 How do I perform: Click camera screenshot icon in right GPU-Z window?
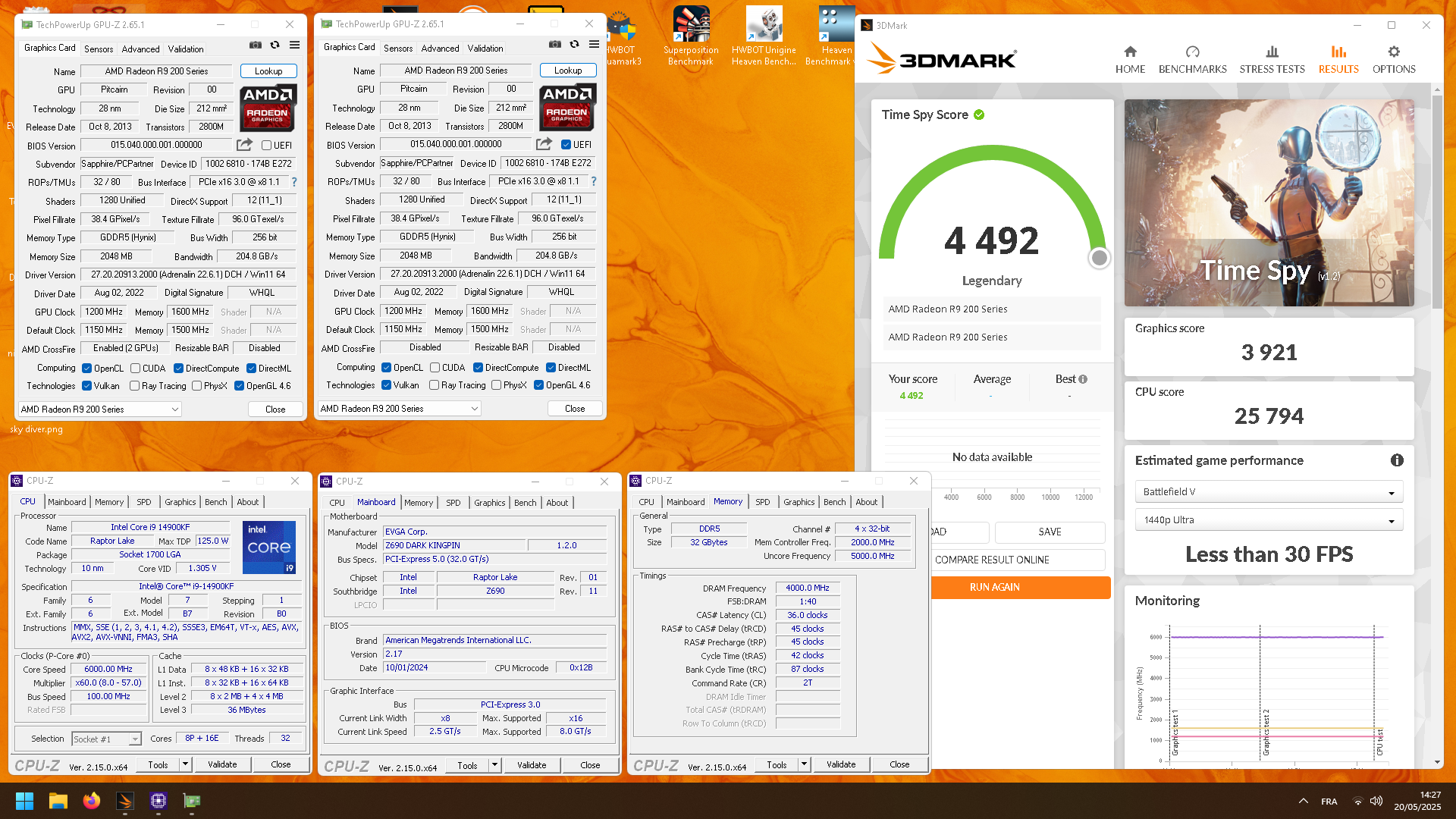pyautogui.click(x=555, y=45)
